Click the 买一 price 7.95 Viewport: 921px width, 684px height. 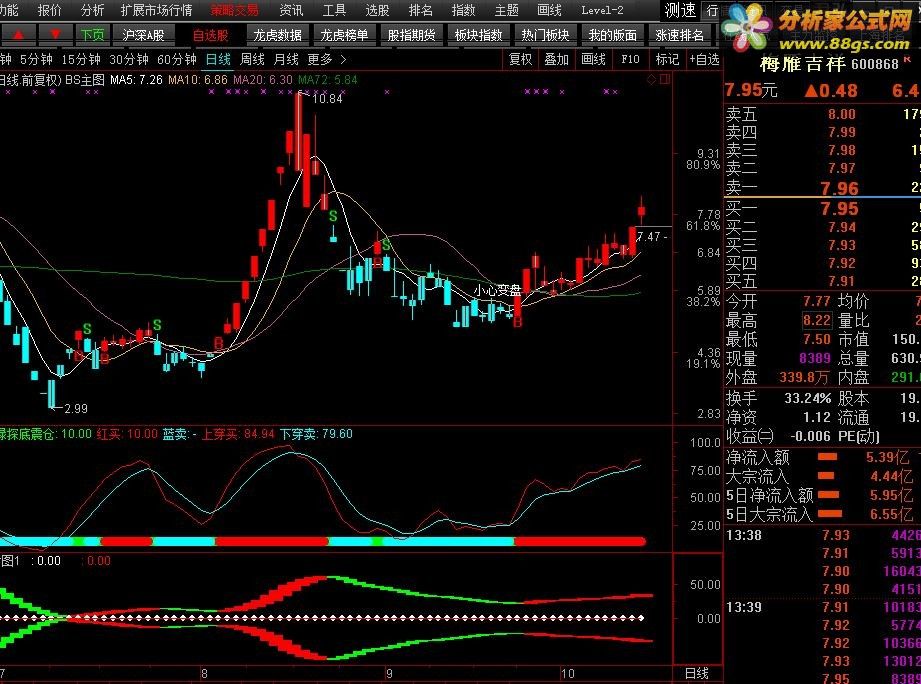[x=839, y=208]
